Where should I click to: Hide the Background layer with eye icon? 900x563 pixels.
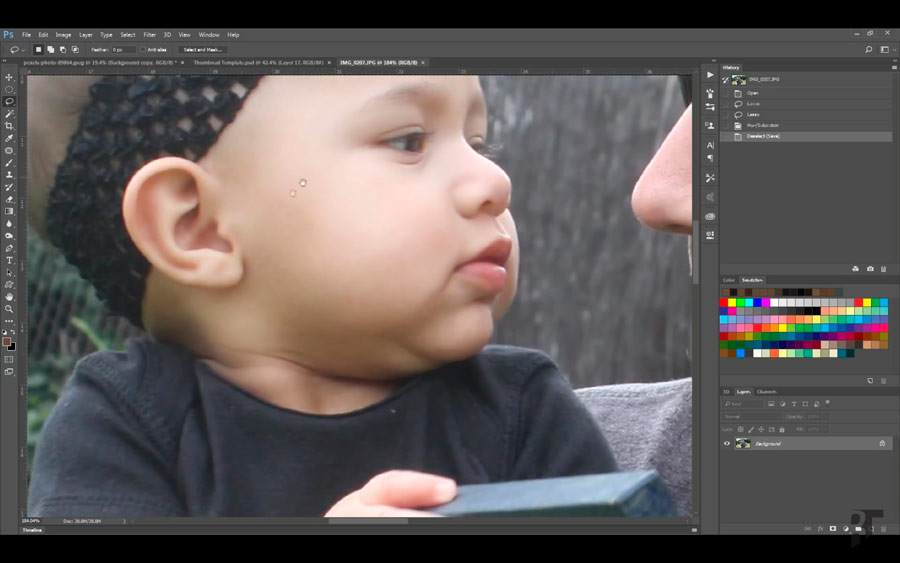tap(727, 443)
